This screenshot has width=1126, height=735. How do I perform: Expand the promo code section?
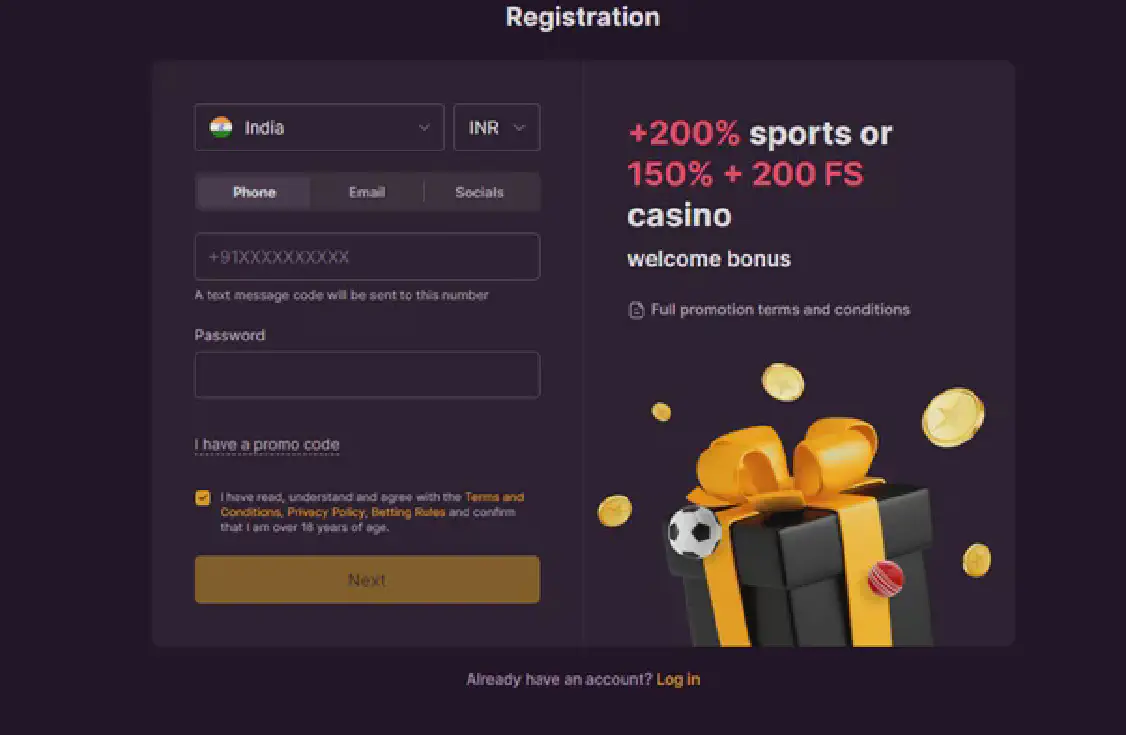click(267, 445)
